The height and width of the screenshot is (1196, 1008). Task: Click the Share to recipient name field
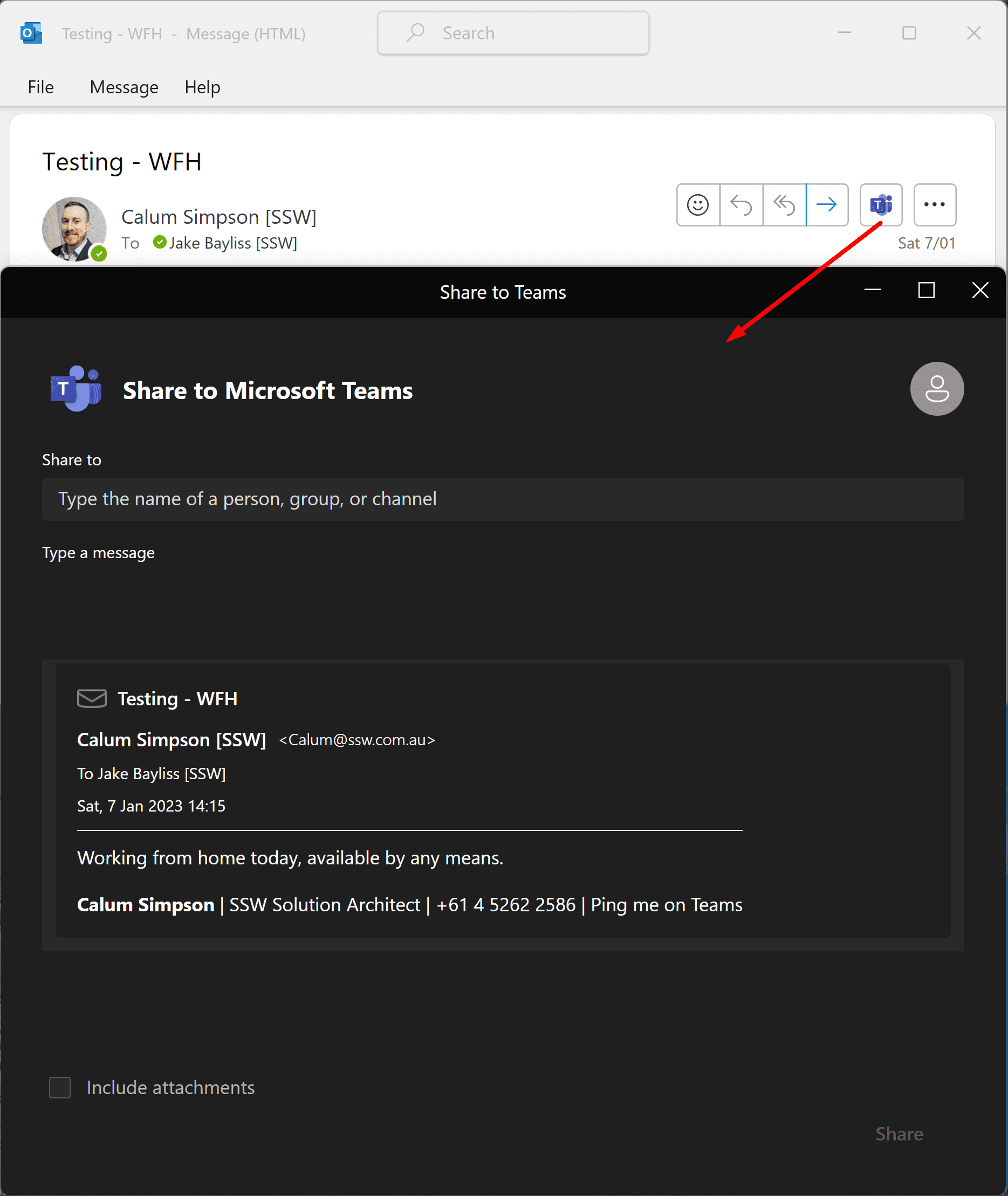[x=503, y=499]
